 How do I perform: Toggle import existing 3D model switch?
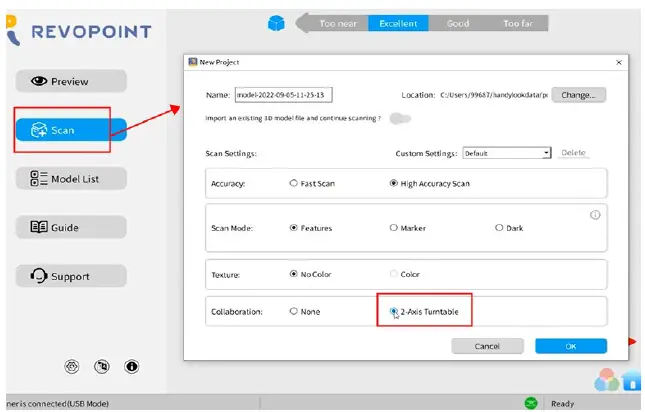(x=400, y=119)
